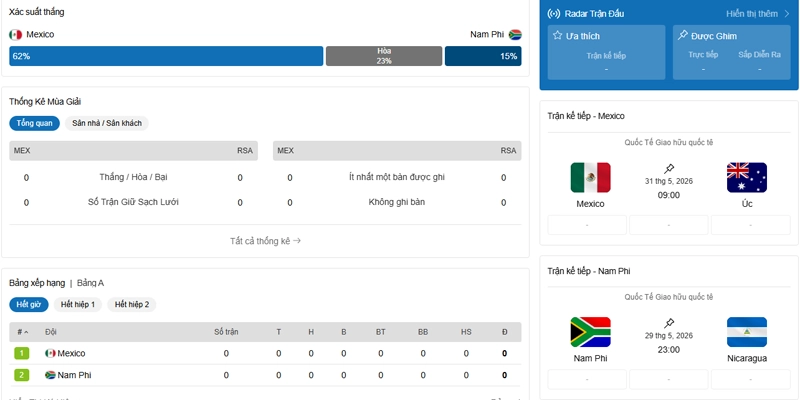Click third odds box under Úc
The image size is (800, 400).
751,225
